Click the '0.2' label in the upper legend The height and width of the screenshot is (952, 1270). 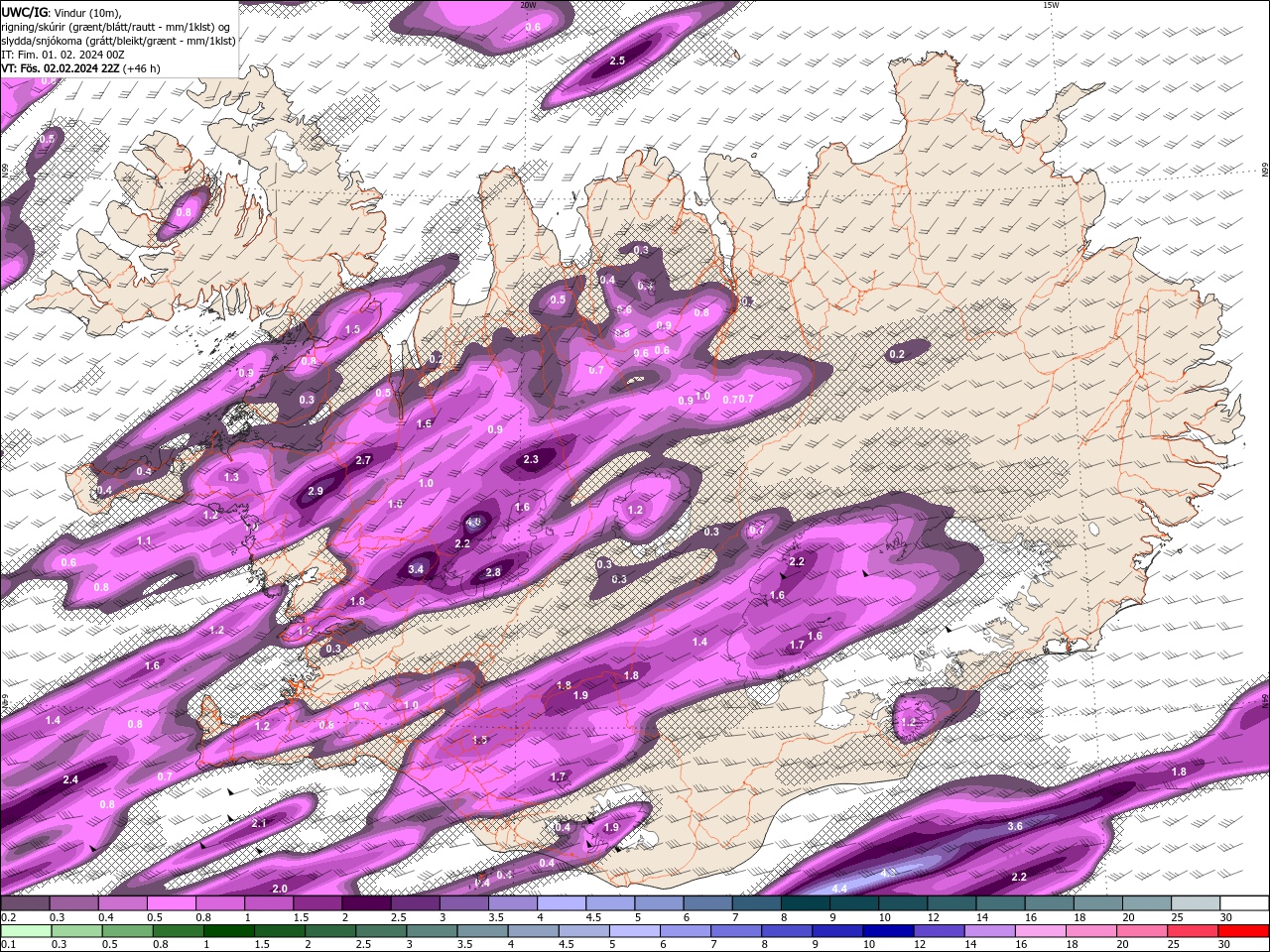pos(7,917)
